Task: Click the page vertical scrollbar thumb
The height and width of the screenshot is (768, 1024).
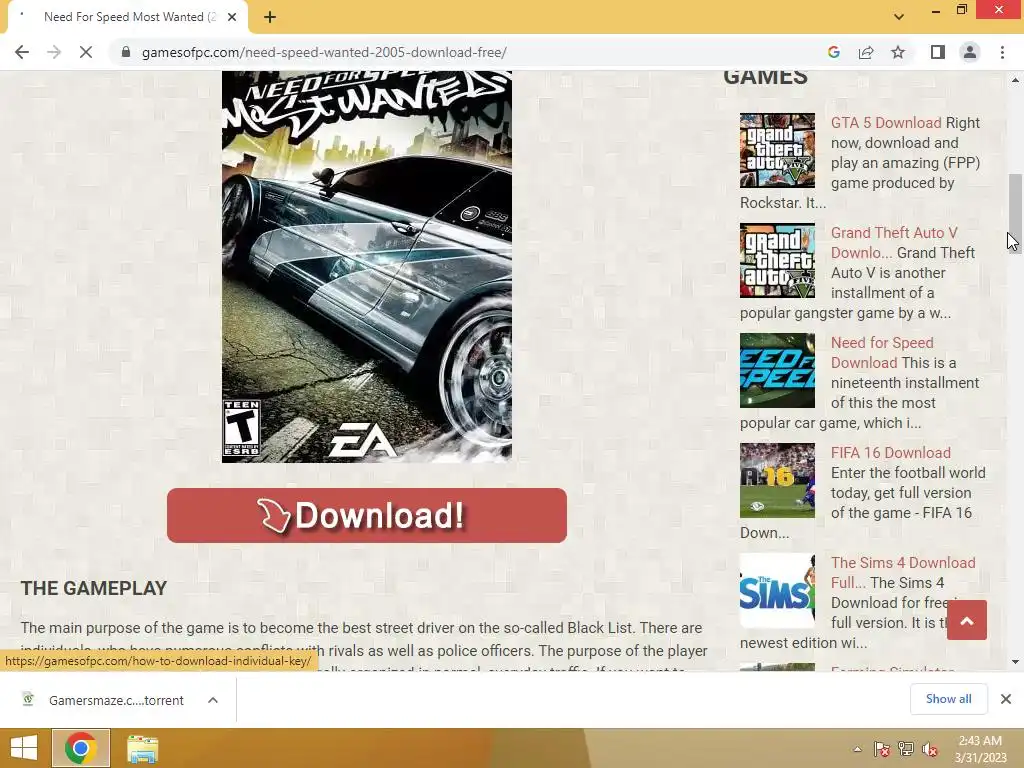Action: click(1015, 212)
